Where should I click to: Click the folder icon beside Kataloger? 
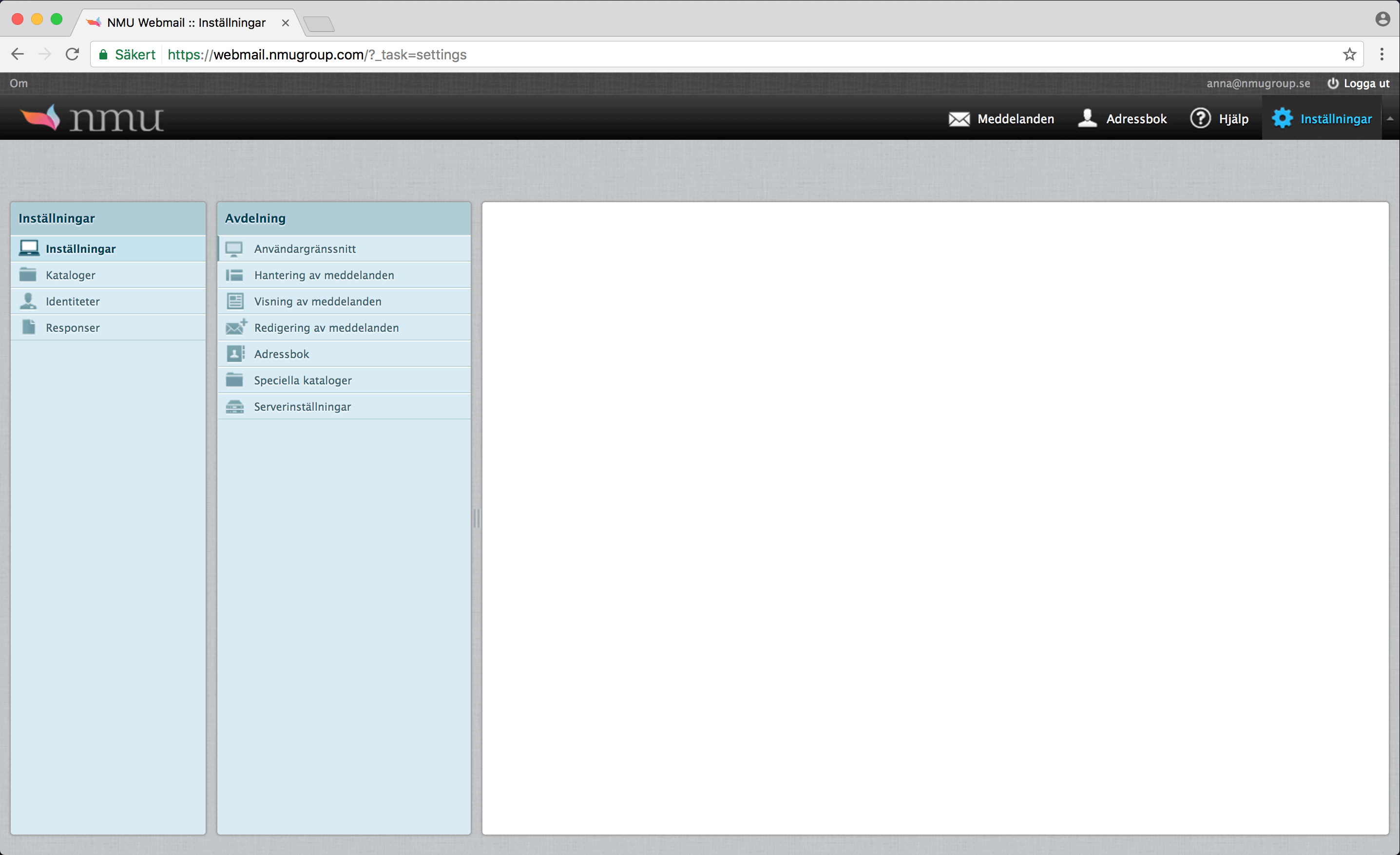pyautogui.click(x=28, y=274)
